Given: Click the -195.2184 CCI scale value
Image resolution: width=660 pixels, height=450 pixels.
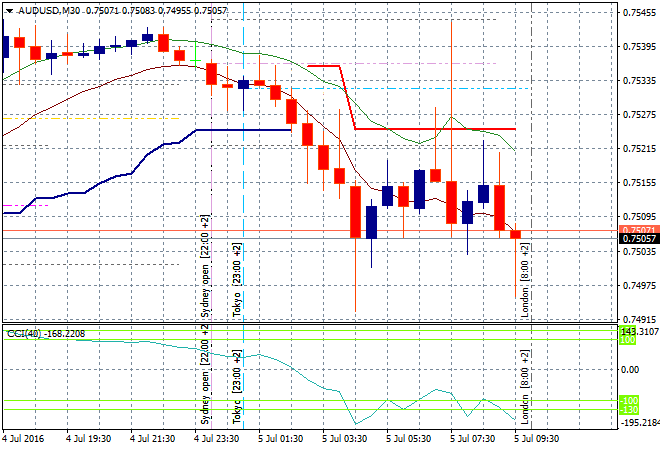Looking at the screenshot, I should (x=639, y=423).
